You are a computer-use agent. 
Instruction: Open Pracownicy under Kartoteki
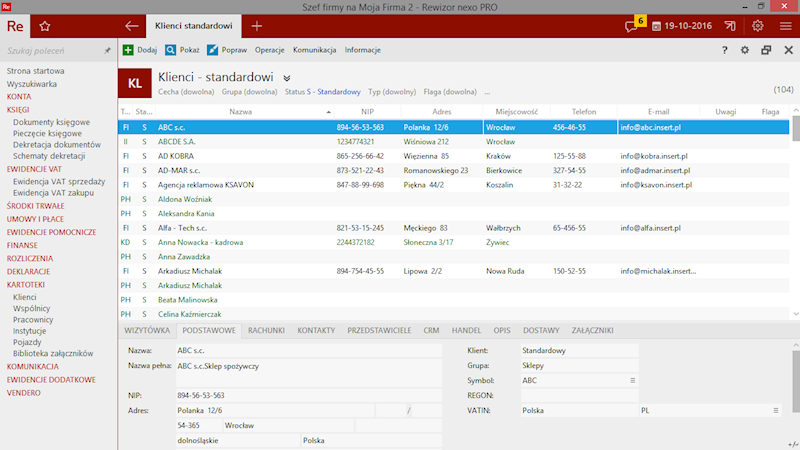(x=33, y=320)
